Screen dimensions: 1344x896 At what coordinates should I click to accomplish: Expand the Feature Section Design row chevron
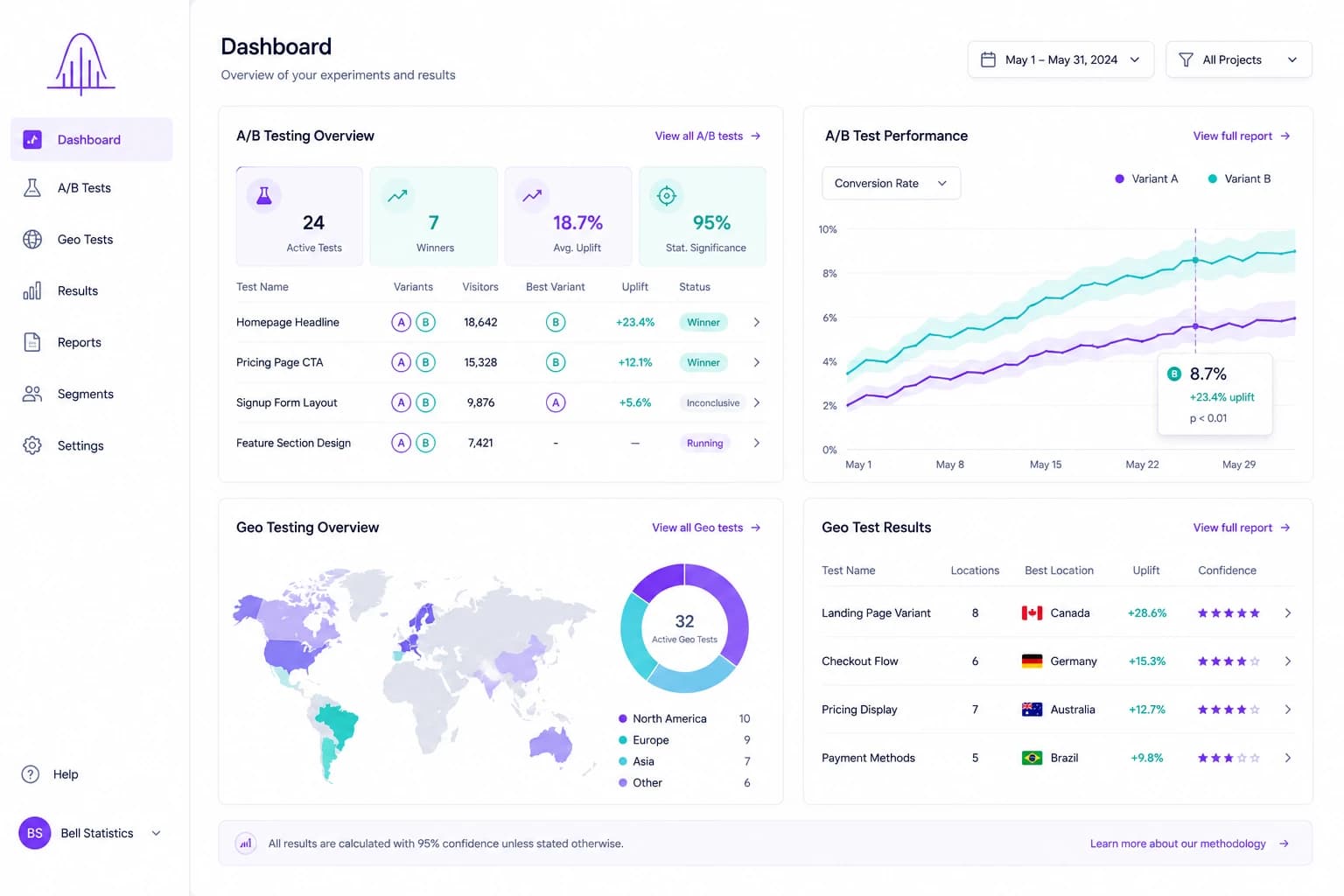[757, 443]
